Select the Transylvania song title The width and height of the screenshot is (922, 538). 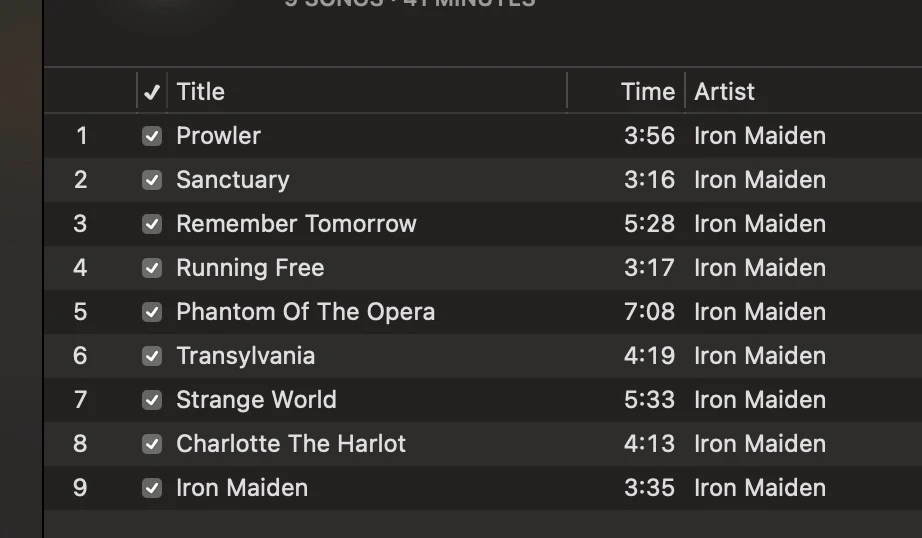[246, 356]
